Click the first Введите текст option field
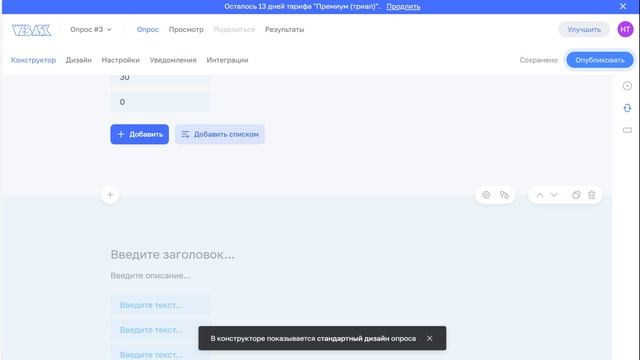 (x=160, y=305)
